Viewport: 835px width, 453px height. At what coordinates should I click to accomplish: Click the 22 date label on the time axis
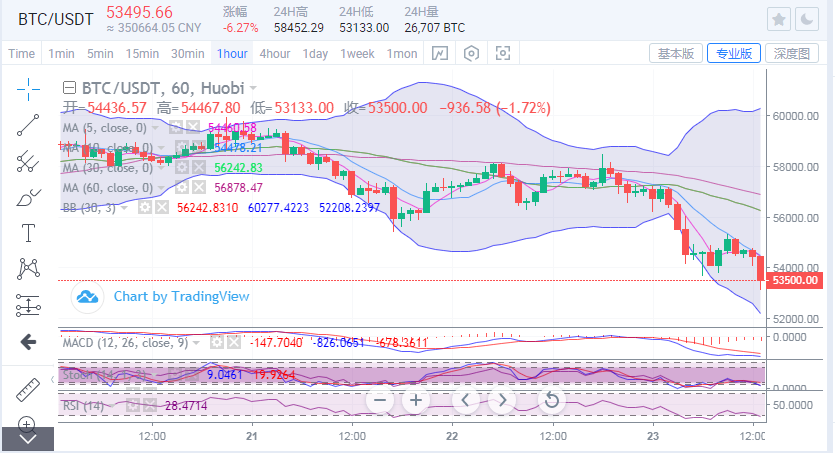[x=452, y=436]
